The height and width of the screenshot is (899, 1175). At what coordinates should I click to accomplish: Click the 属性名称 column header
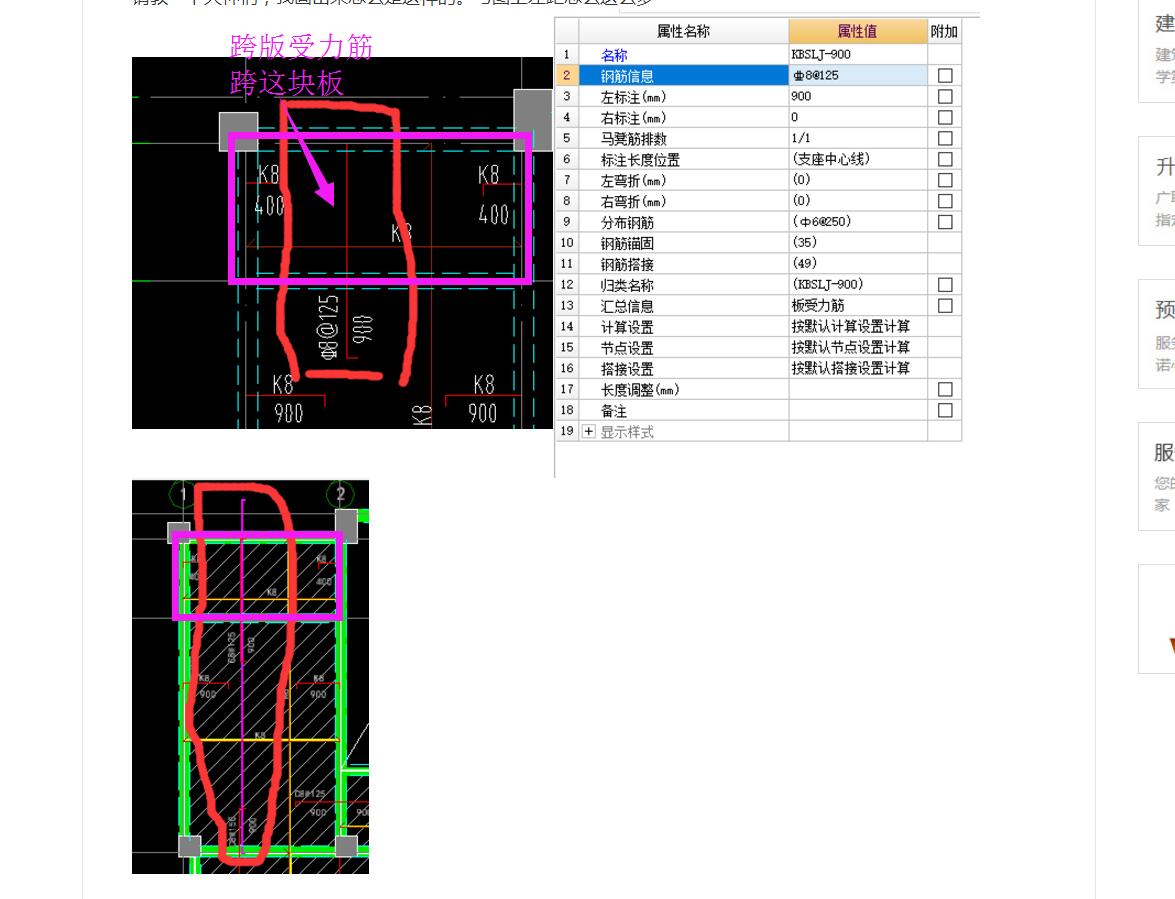click(683, 31)
